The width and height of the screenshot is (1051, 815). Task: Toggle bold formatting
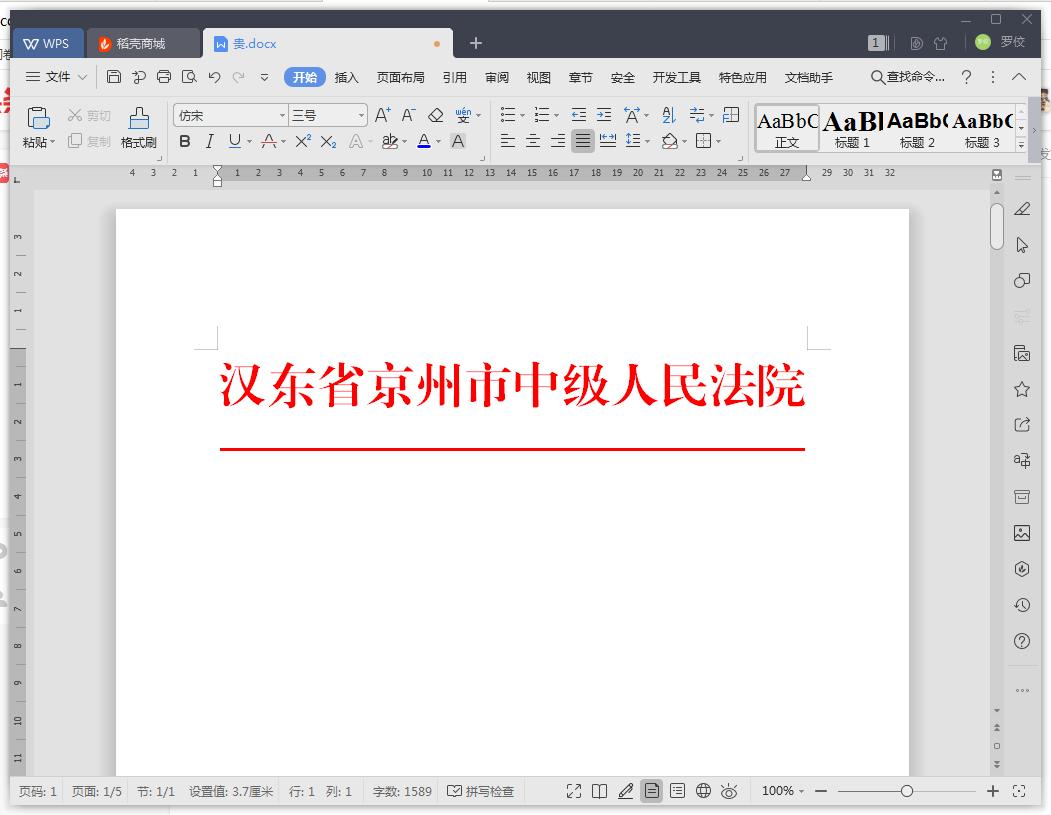[x=184, y=141]
